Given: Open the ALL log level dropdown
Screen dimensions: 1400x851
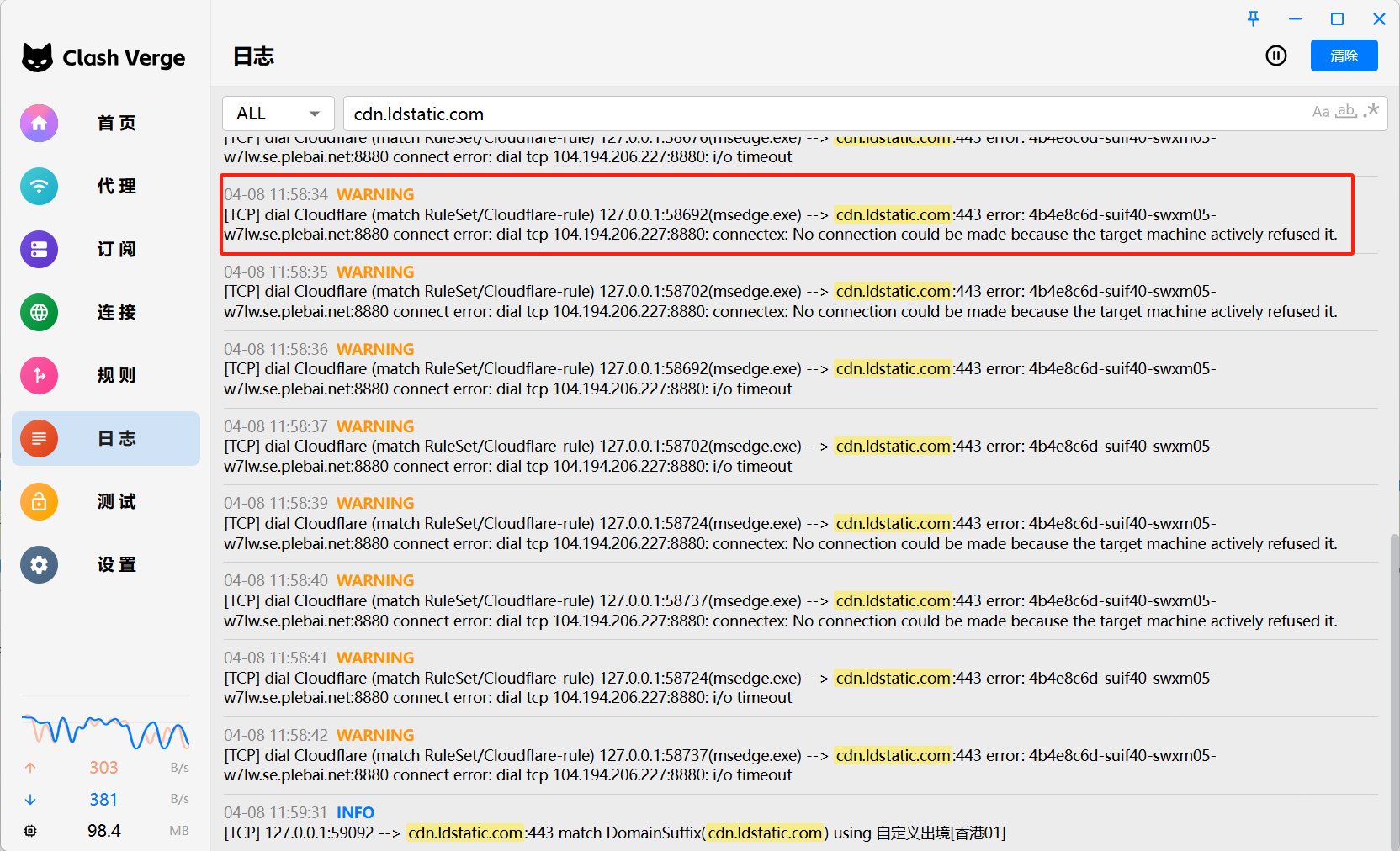Looking at the screenshot, I should tap(278, 114).
